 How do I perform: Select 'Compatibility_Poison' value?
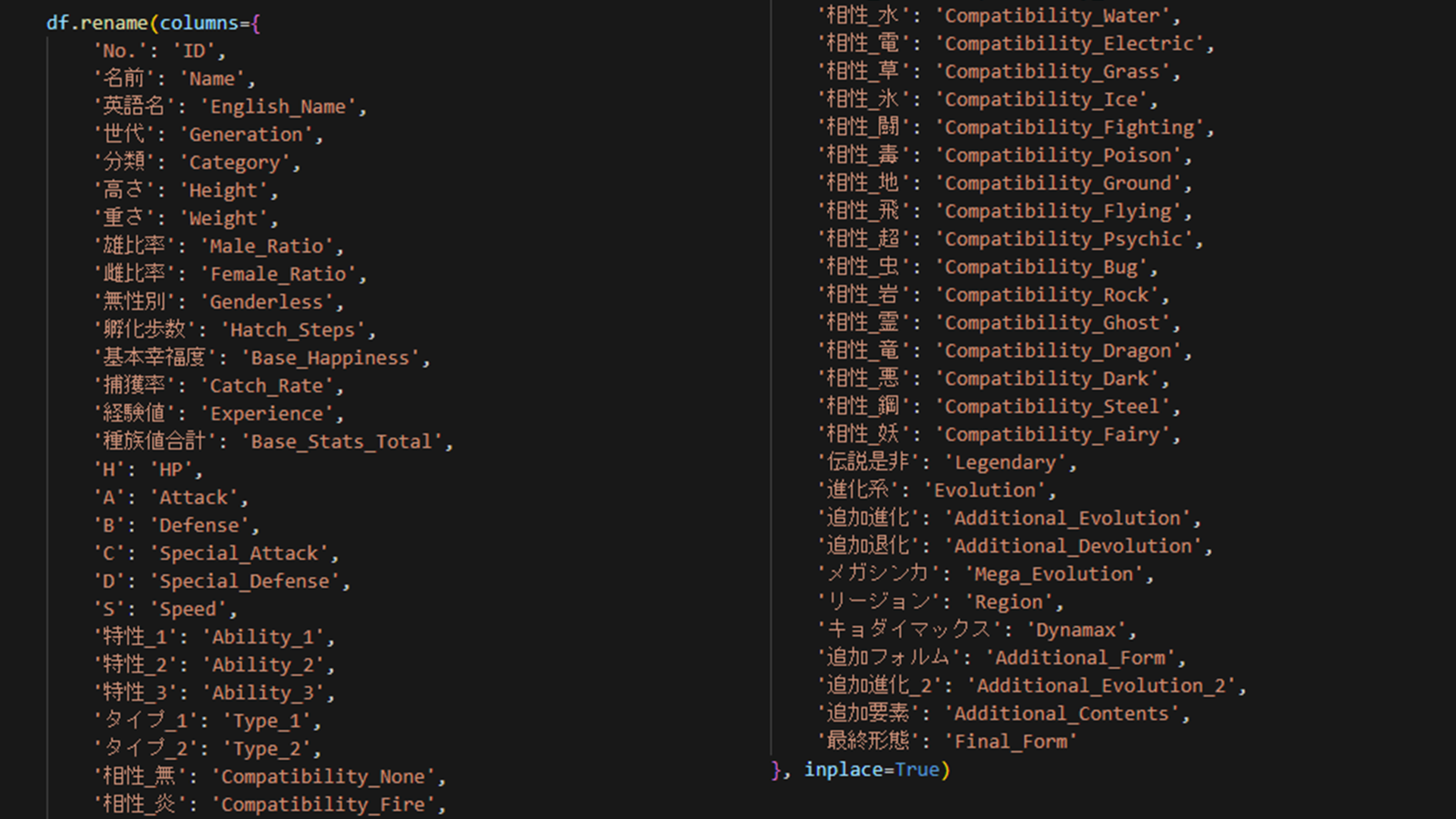point(1058,155)
